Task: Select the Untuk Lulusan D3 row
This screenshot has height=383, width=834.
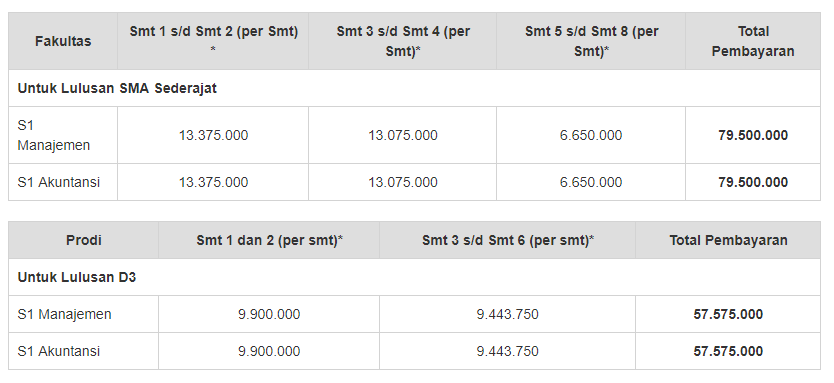Action: pos(414,277)
